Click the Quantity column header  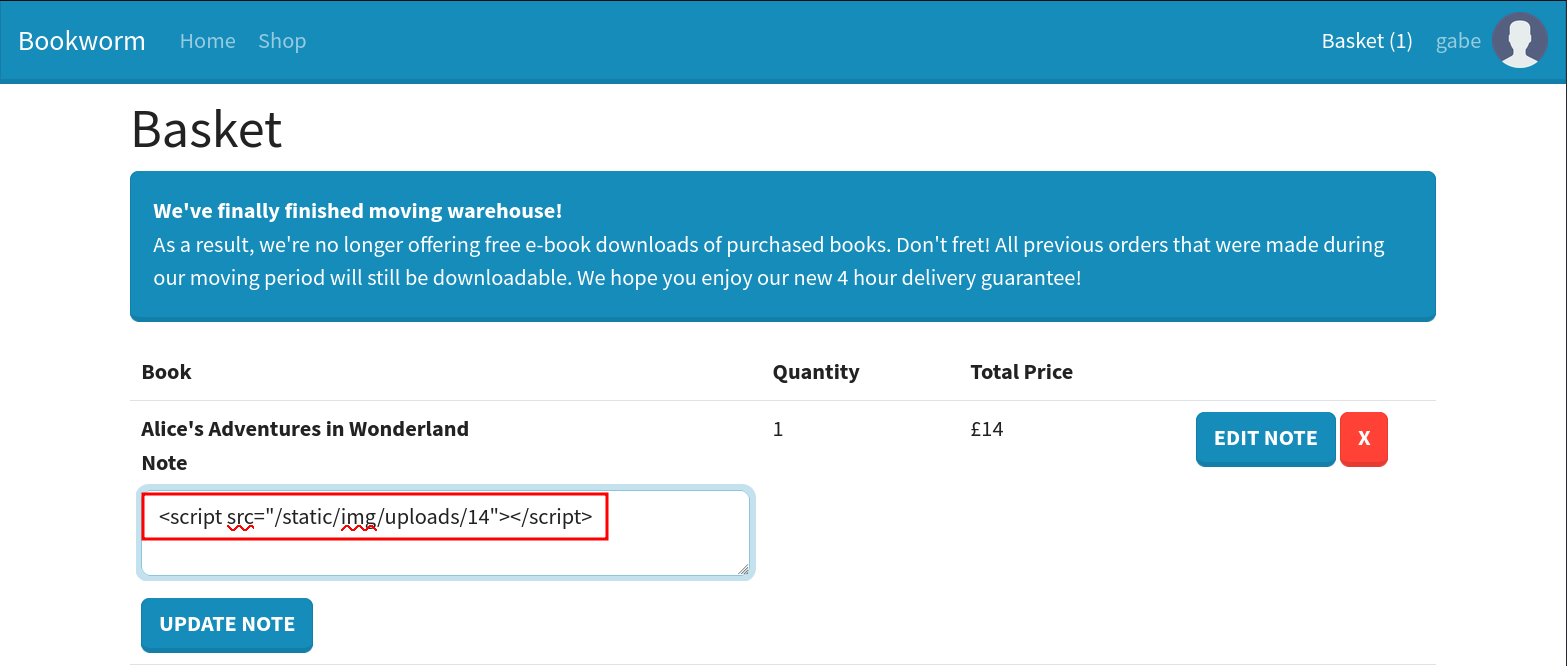pos(815,372)
